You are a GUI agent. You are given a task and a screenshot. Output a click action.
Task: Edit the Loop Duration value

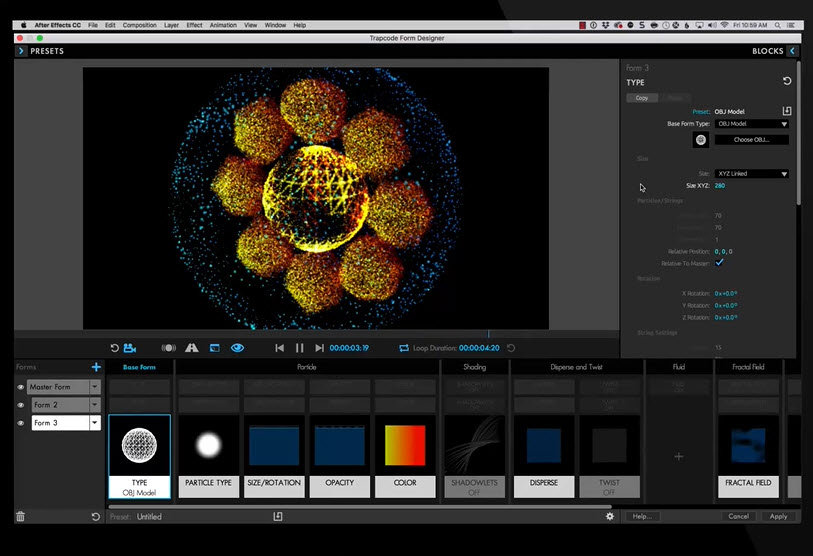pyautogui.click(x=479, y=348)
